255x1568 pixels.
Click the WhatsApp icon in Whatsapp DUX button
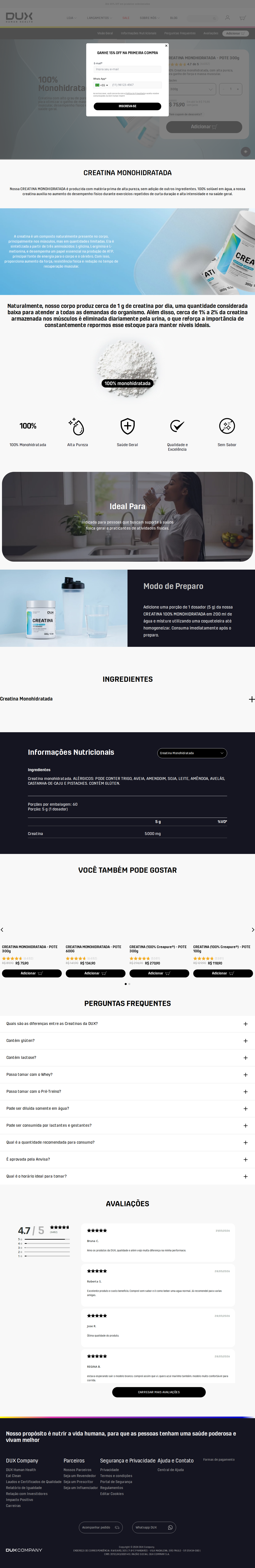[170, 1527]
